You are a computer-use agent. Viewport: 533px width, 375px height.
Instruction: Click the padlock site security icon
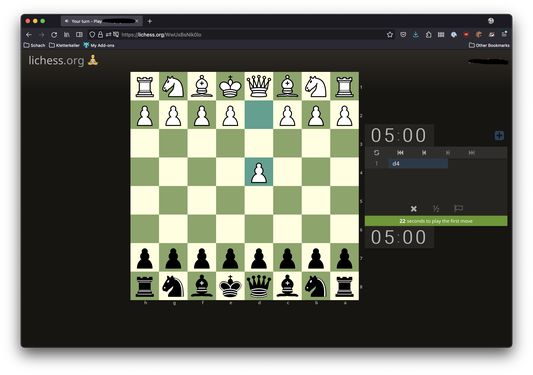coord(100,34)
